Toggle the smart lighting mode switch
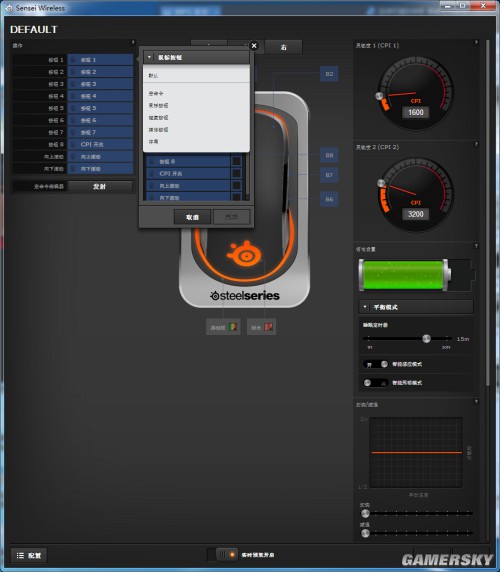 pos(376,383)
